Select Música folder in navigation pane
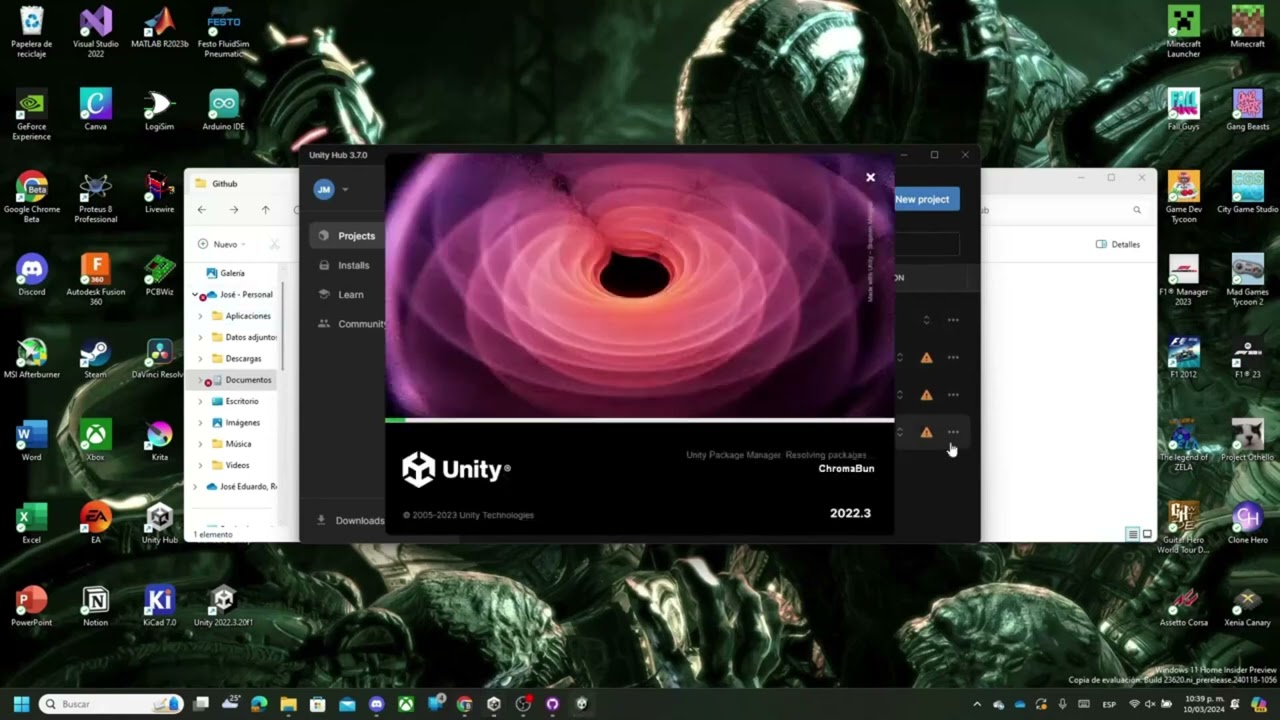This screenshot has width=1280, height=720. 232,444
